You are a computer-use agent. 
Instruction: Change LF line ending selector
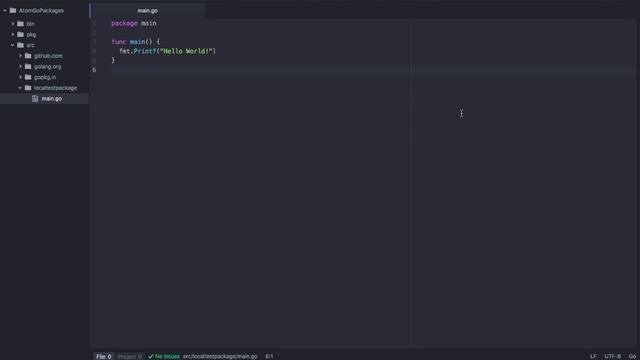click(593, 356)
